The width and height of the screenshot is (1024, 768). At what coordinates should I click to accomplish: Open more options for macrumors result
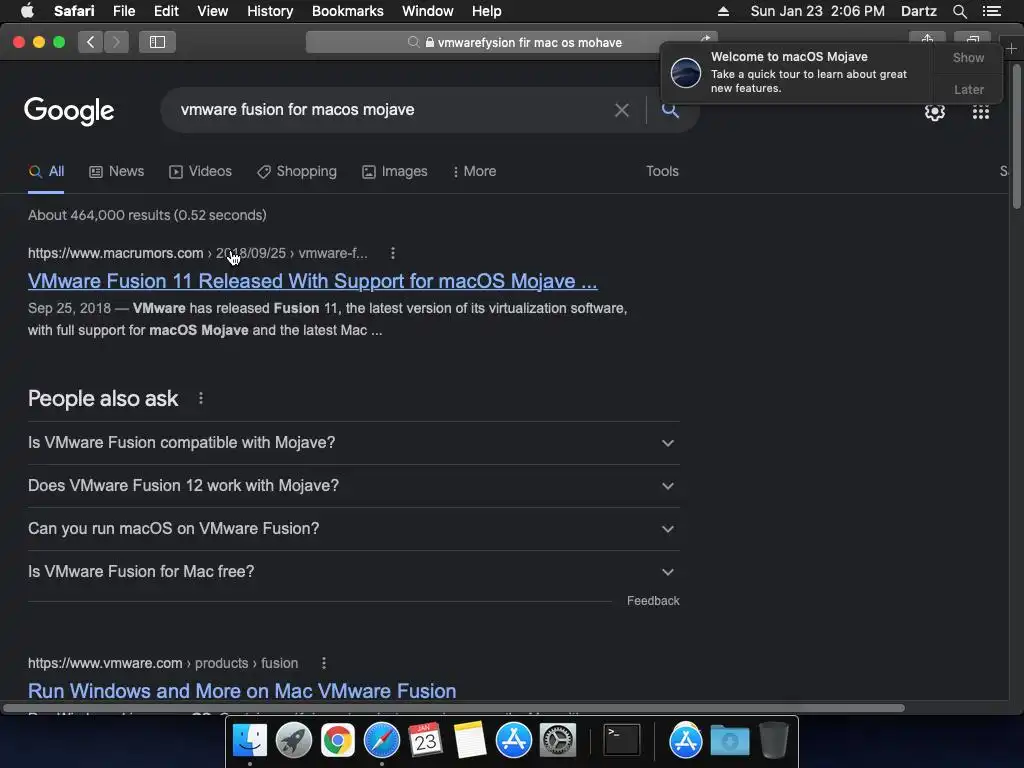click(392, 253)
